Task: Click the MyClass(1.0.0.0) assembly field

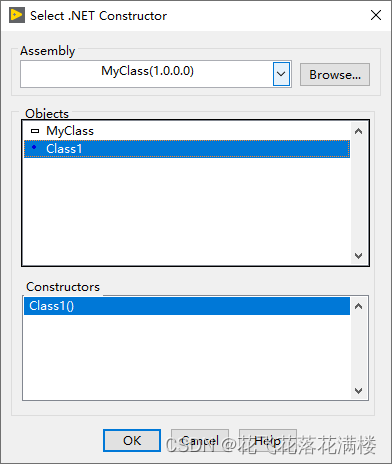Action: tap(147, 74)
